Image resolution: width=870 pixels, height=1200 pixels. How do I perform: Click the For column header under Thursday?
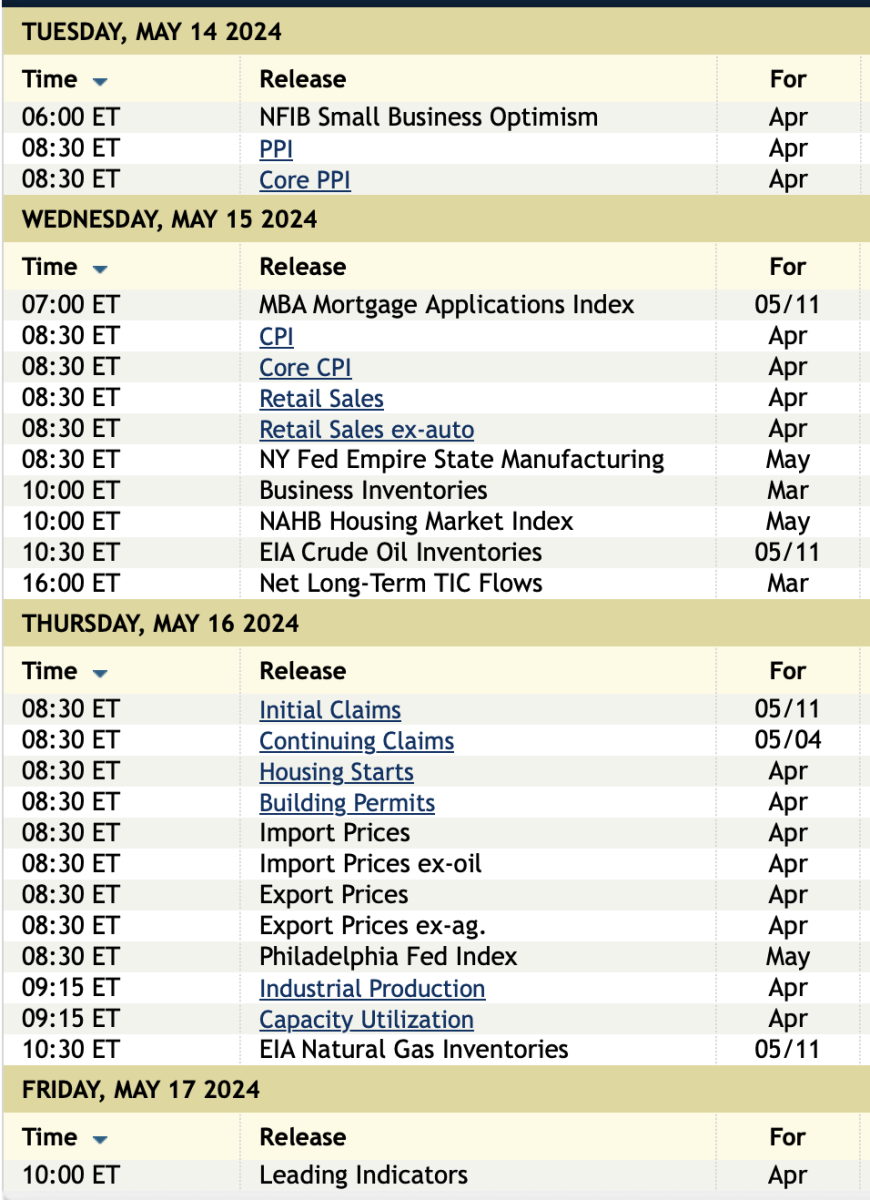[x=787, y=672]
